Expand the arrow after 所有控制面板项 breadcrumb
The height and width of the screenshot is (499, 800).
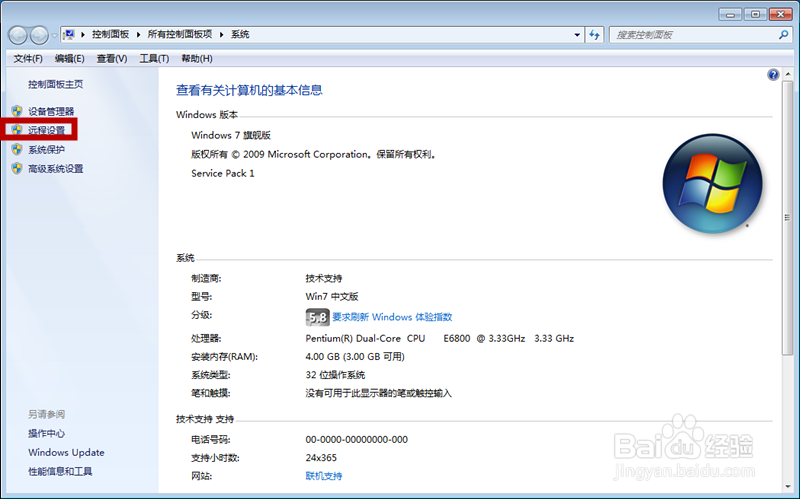221,35
